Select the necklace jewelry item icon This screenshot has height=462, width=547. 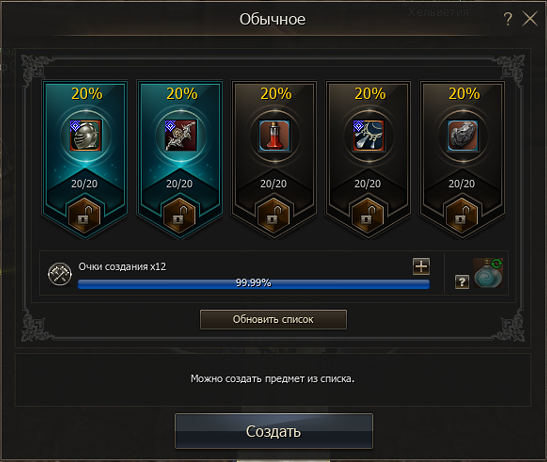[x=369, y=136]
